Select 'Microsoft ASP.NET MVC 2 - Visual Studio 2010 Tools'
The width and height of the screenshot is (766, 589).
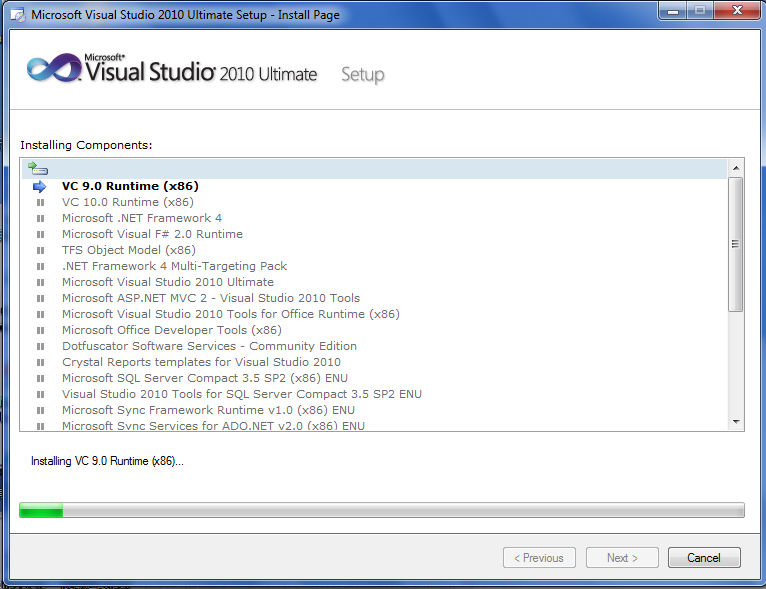click(x=211, y=298)
